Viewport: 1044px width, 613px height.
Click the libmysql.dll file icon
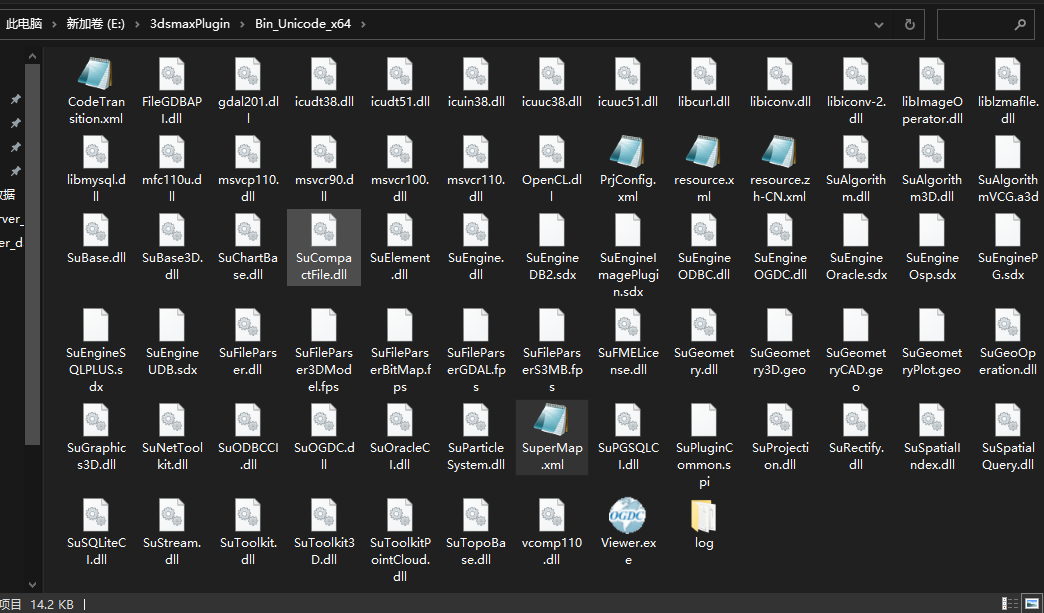coord(96,152)
